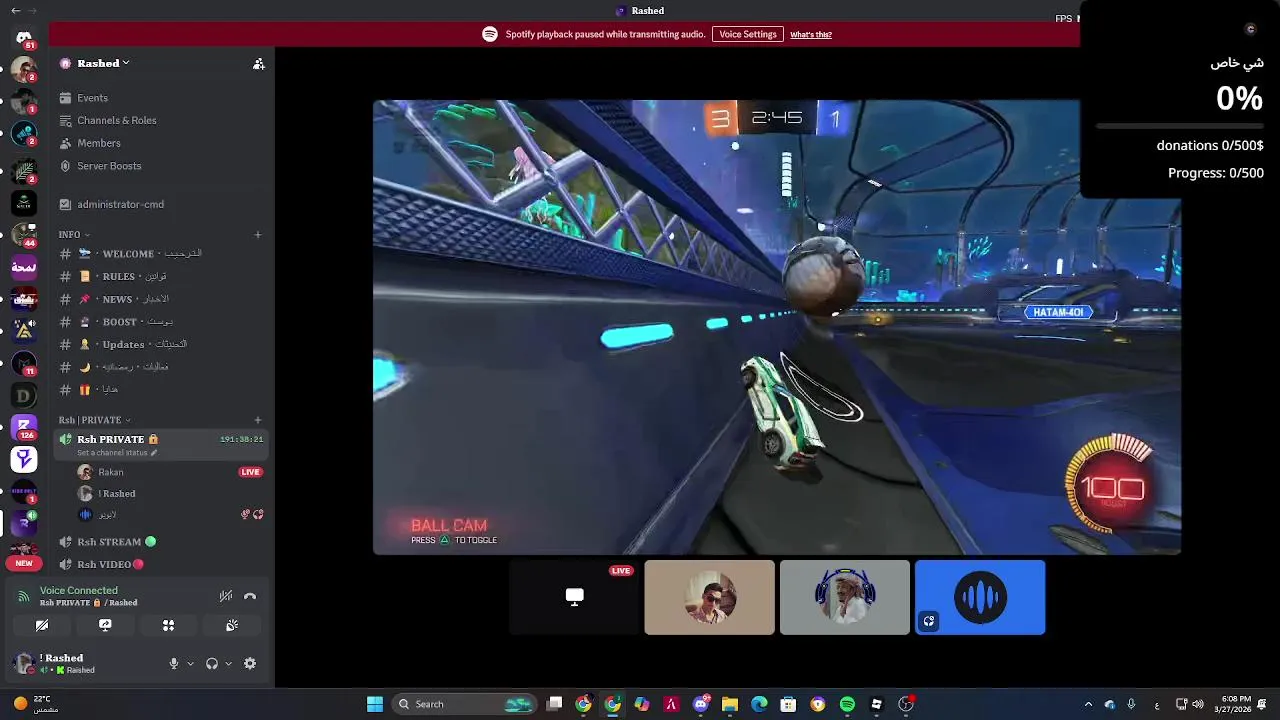Open the server with the 44 badge
1280x720 pixels.
point(24,235)
